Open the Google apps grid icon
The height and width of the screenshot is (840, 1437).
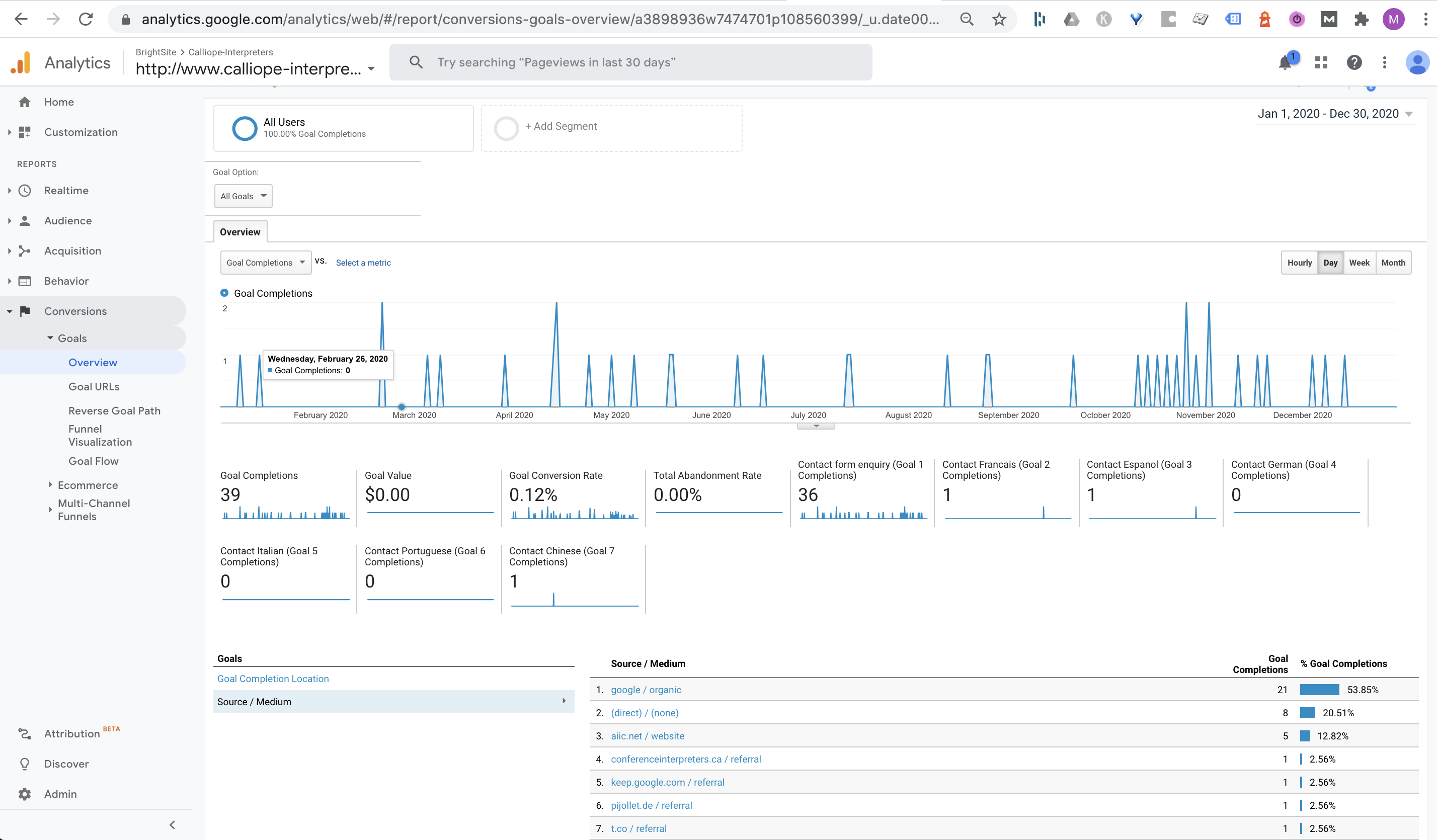1321,63
